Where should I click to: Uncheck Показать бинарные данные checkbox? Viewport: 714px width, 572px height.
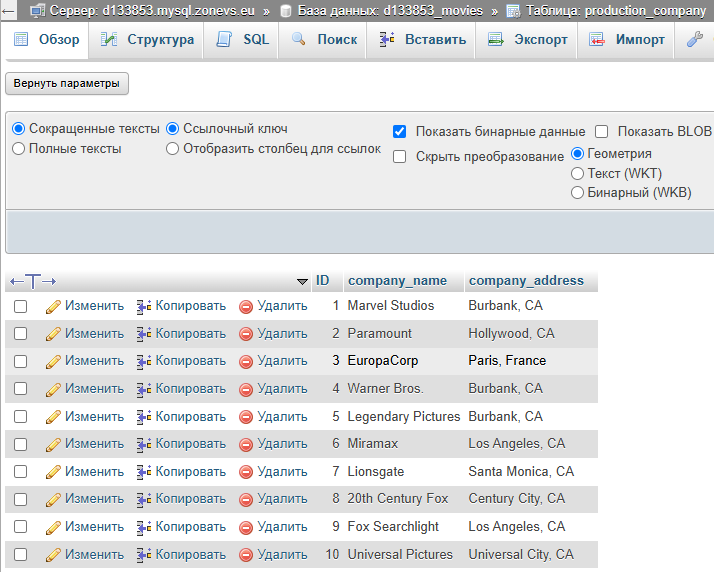pyautogui.click(x=399, y=132)
